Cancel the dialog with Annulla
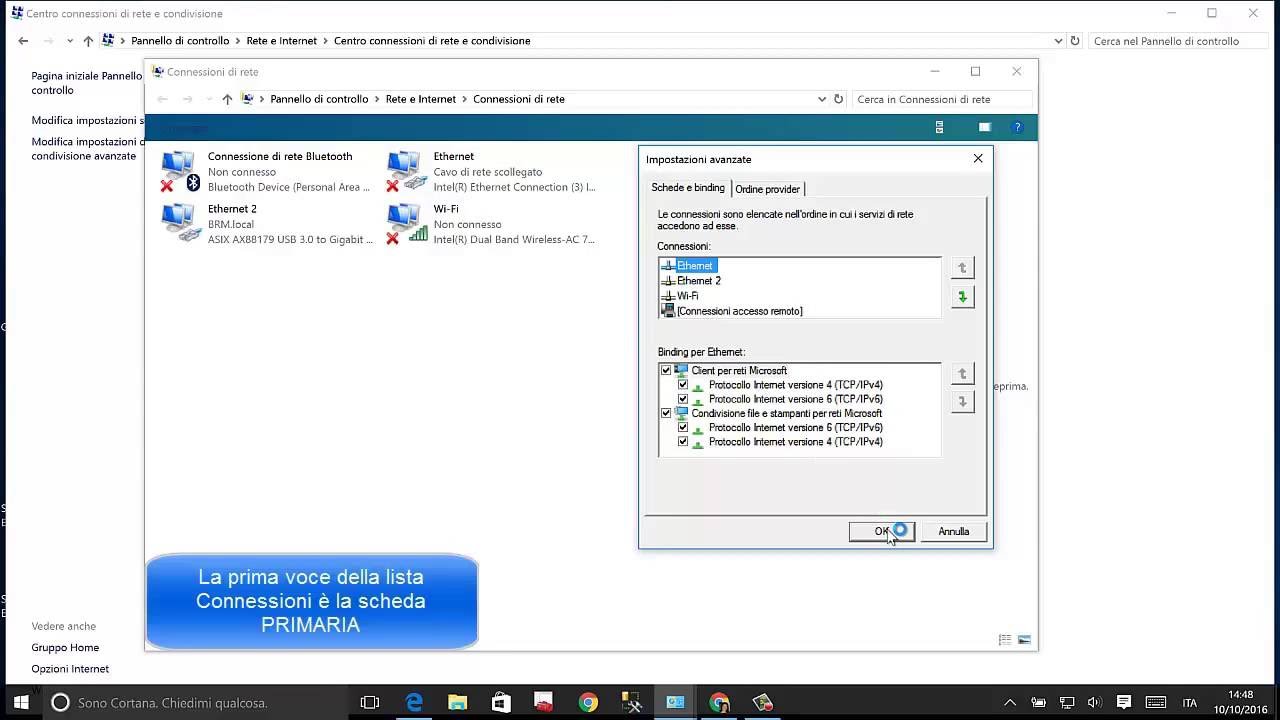This screenshot has height=720, width=1280. pos(953,532)
